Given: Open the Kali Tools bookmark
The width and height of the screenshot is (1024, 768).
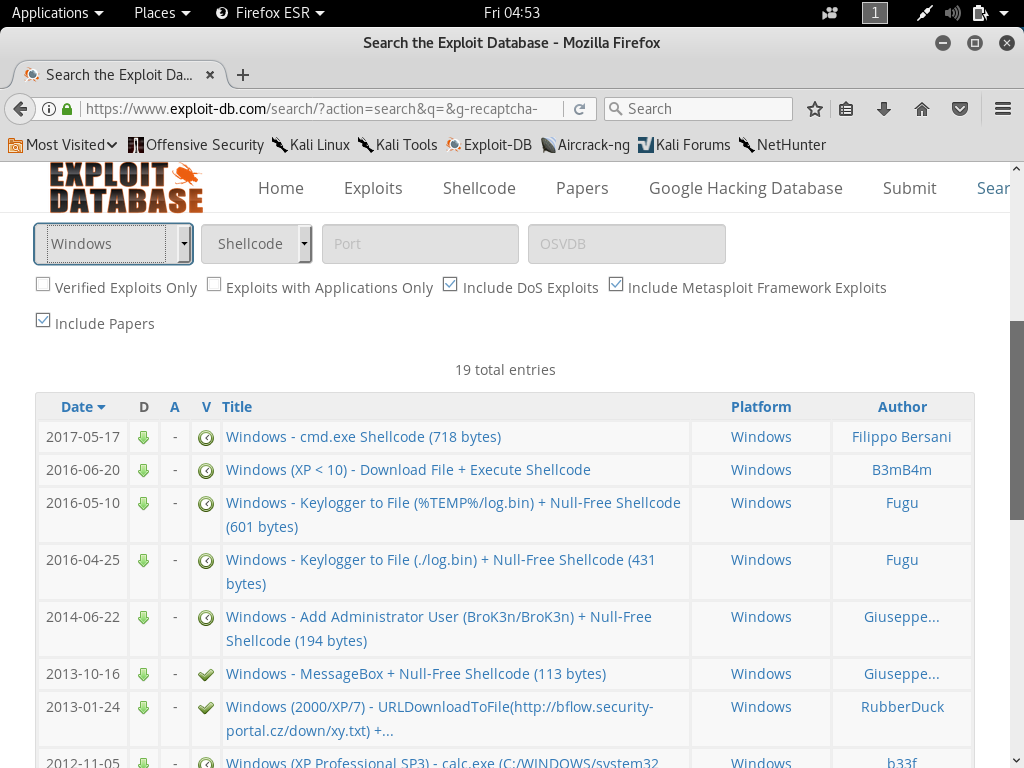Looking at the screenshot, I should 398,145.
